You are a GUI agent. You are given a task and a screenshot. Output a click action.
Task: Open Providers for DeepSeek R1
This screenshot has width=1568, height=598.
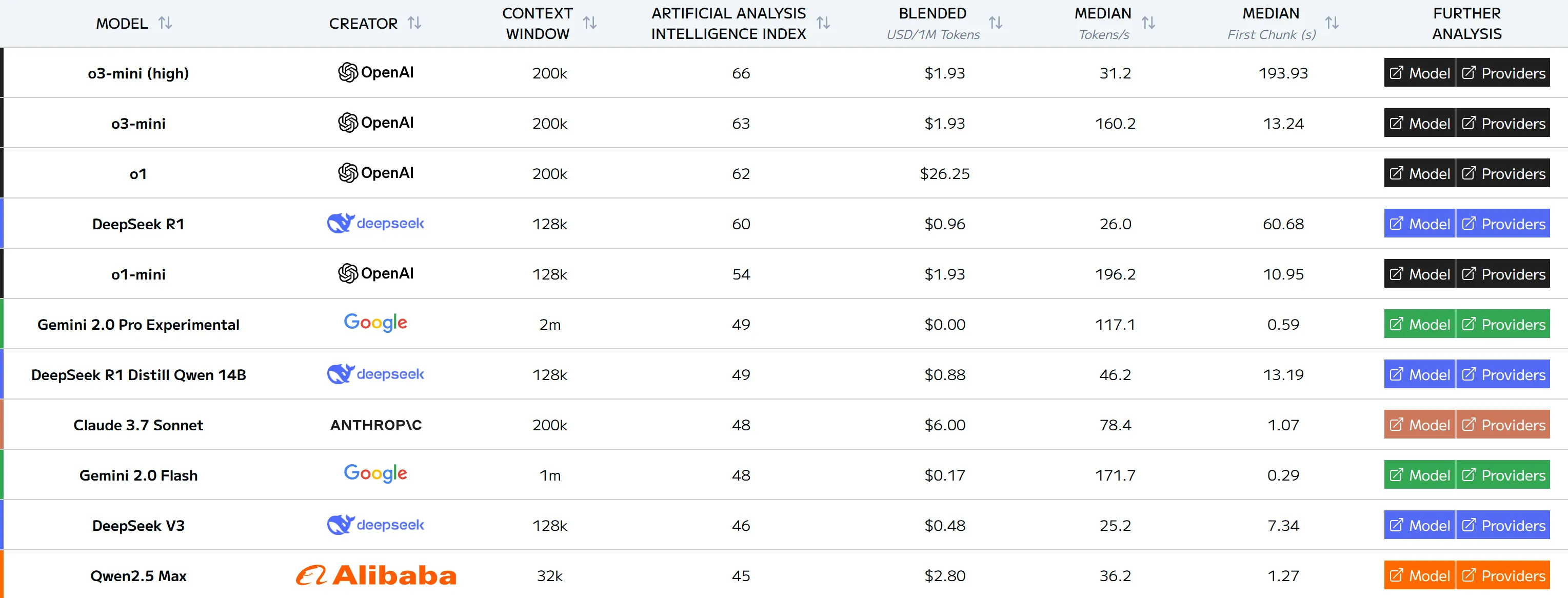click(1503, 224)
